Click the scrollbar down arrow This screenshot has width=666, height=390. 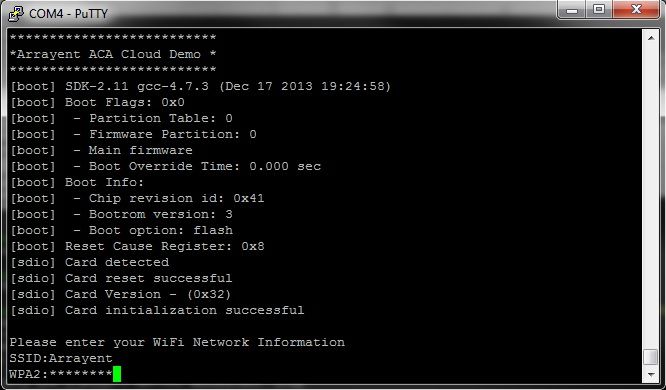[x=651, y=375]
